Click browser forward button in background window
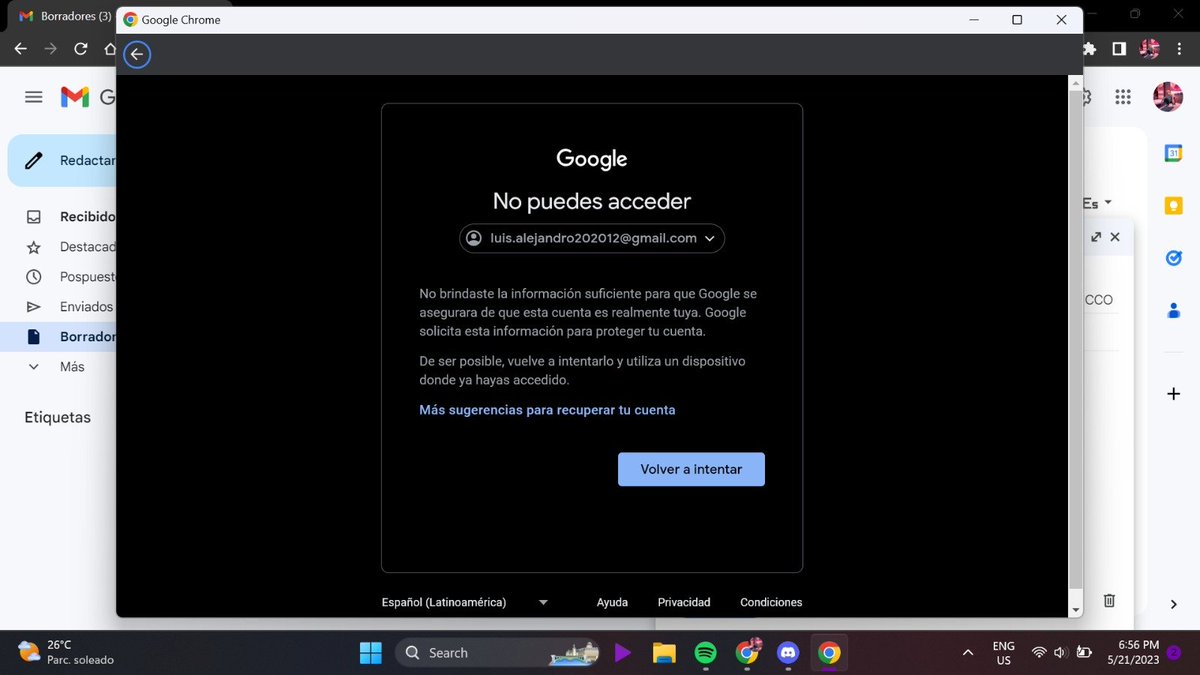Screen dimensions: 1200x675 pos(51,49)
